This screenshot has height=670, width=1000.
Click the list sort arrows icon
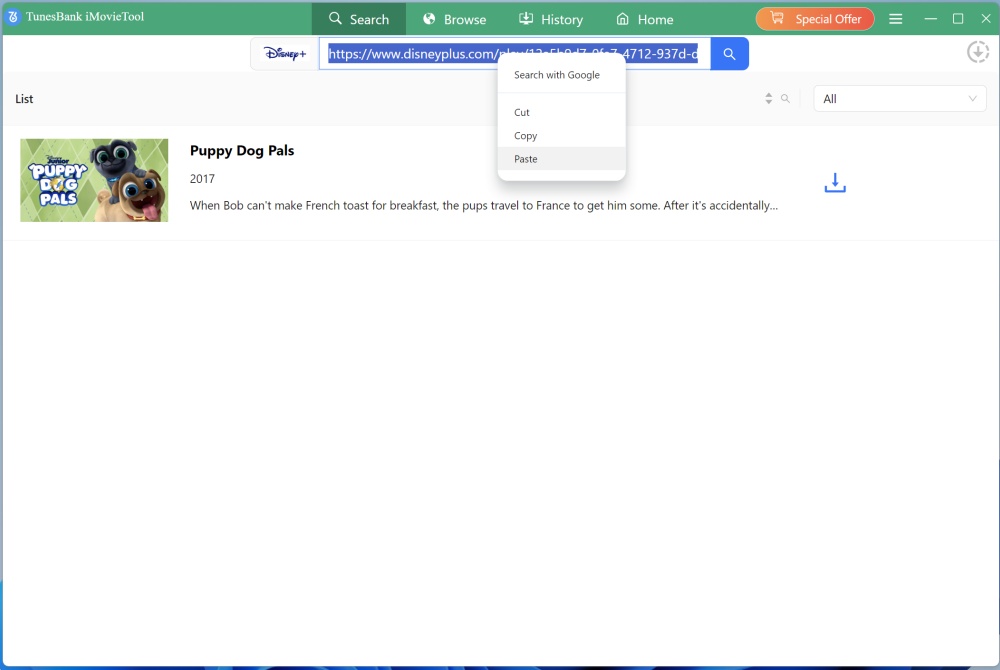click(768, 98)
